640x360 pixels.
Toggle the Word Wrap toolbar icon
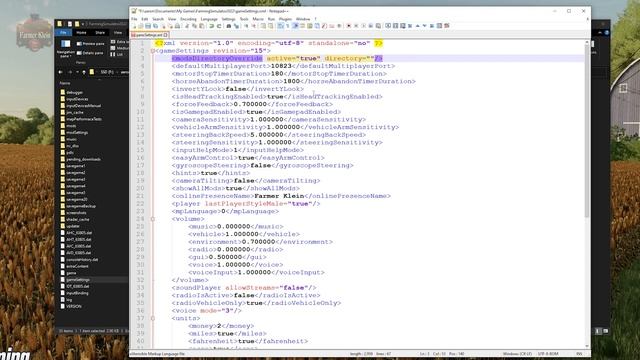click(x=280, y=26)
